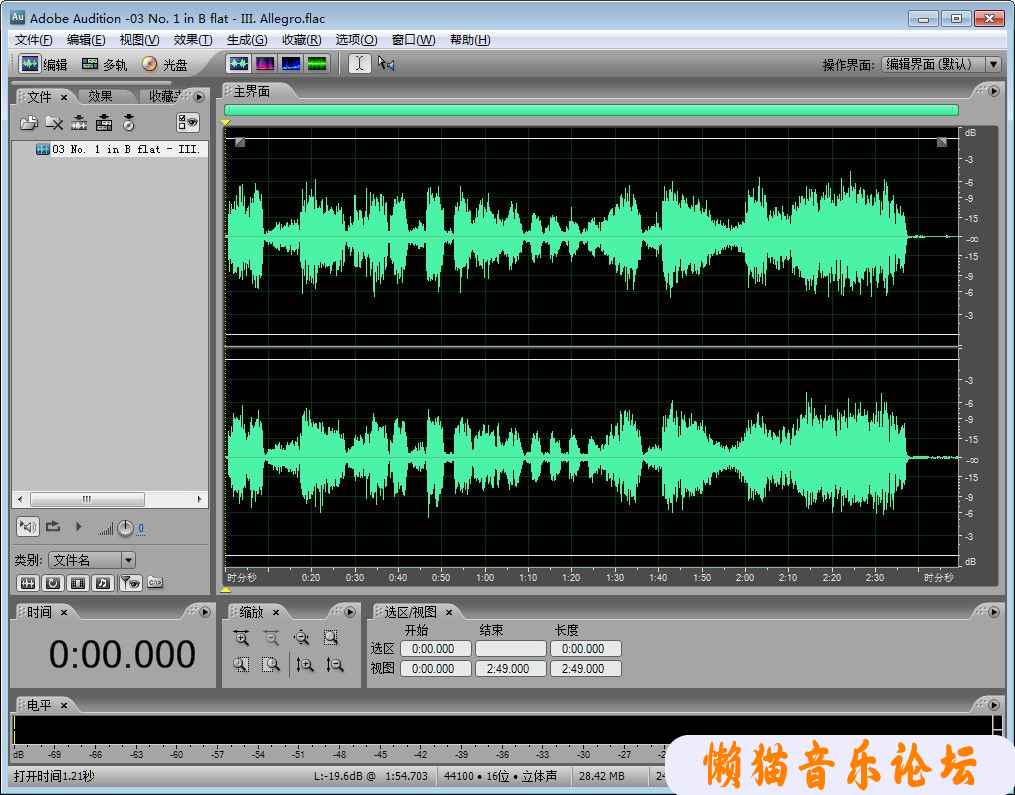This screenshot has height=795, width=1015.
Task: Click the insert into CD list icon
Action: [128, 122]
